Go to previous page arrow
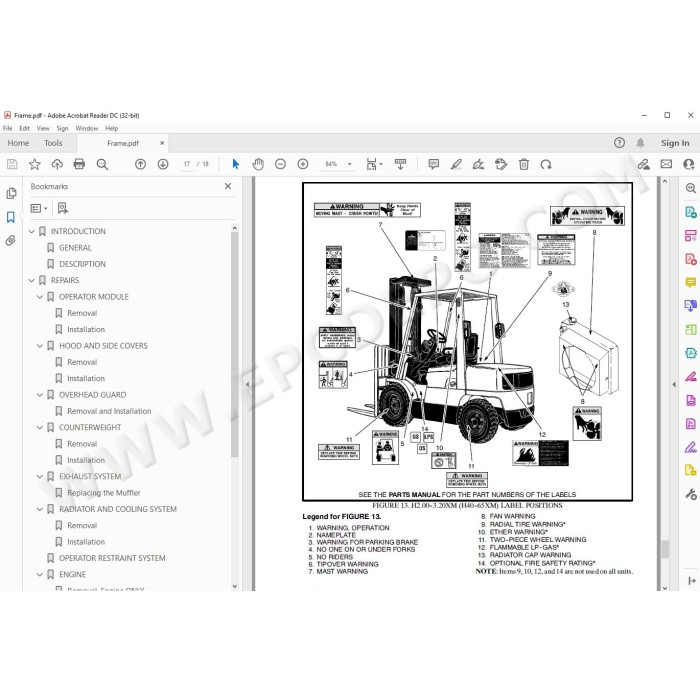The width and height of the screenshot is (700, 700). 140,164
